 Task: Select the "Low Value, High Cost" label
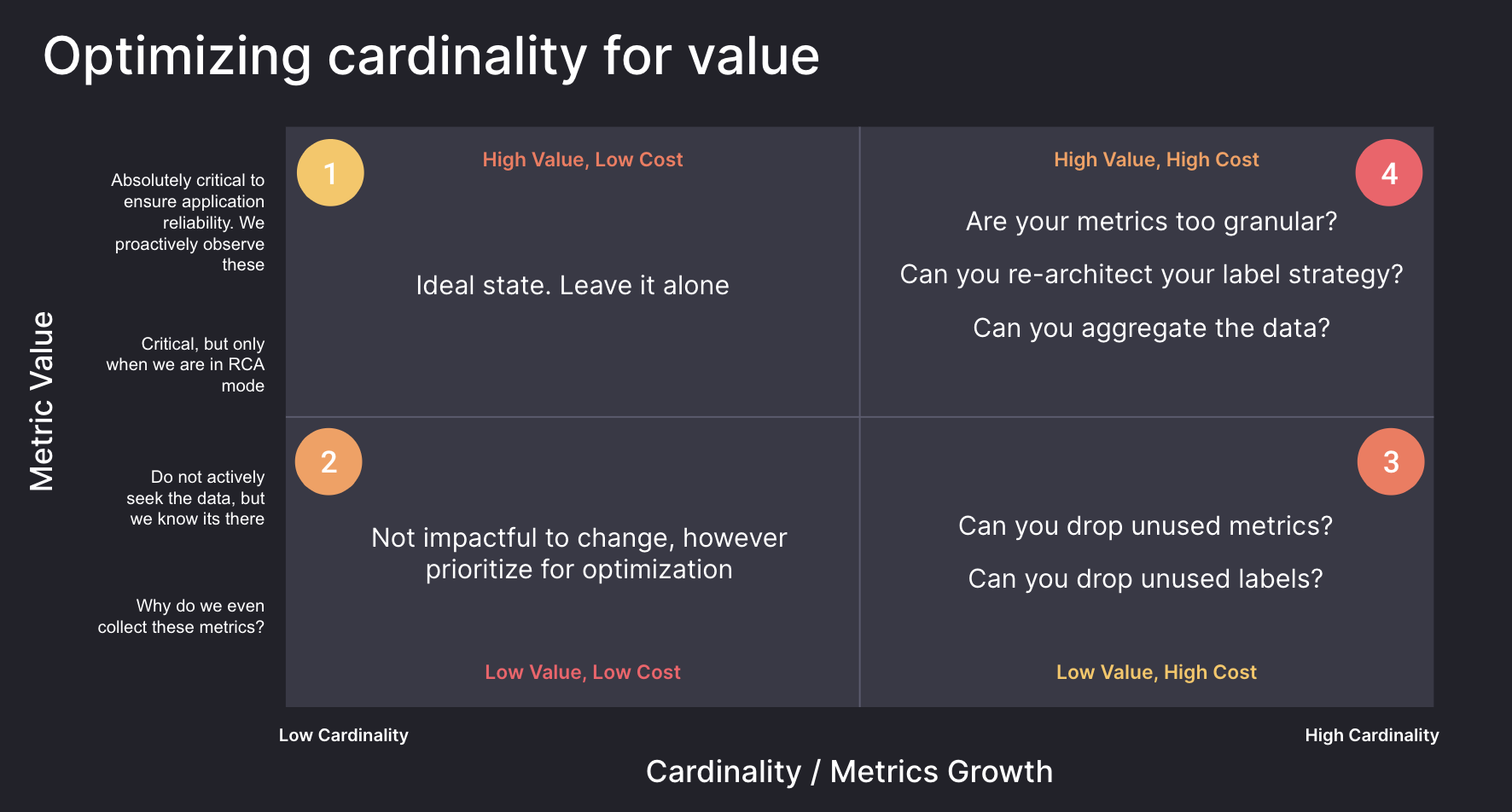pyautogui.click(x=1156, y=672)
